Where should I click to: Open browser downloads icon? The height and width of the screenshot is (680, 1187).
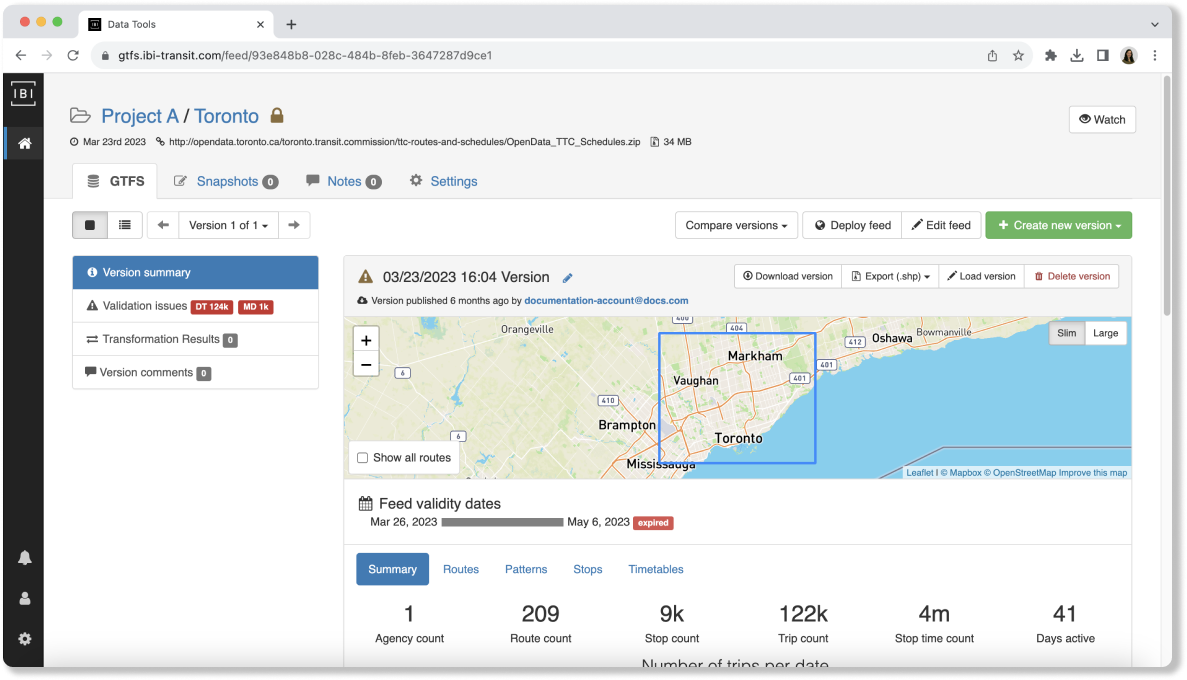(x=1076, y=55)
